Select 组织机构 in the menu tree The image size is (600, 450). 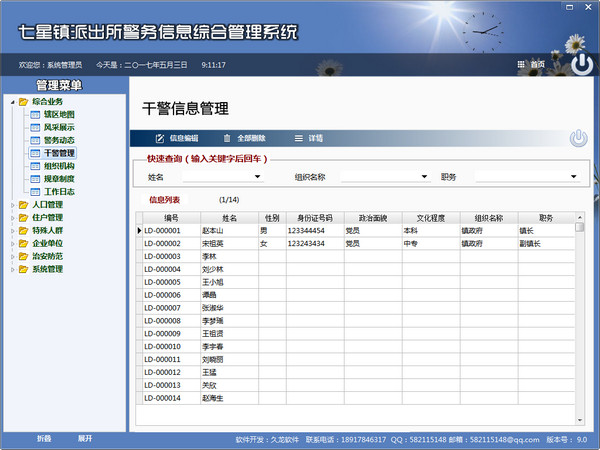click(58, 166)
